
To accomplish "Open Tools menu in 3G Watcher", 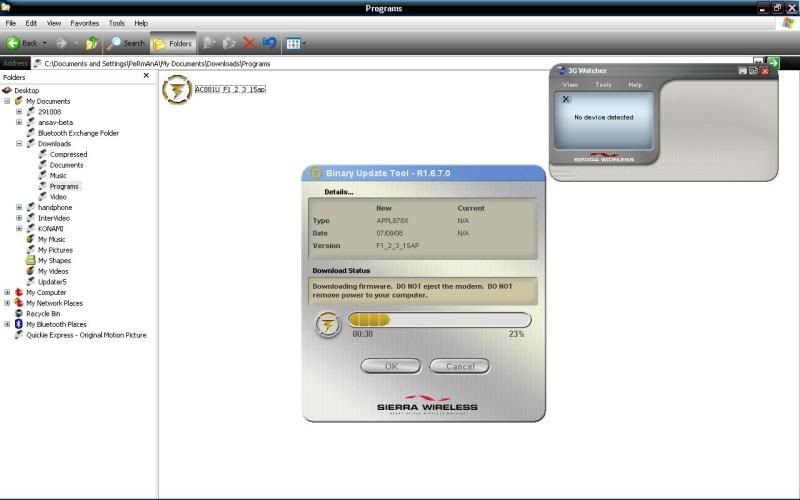I will click(x=603, y=85).
